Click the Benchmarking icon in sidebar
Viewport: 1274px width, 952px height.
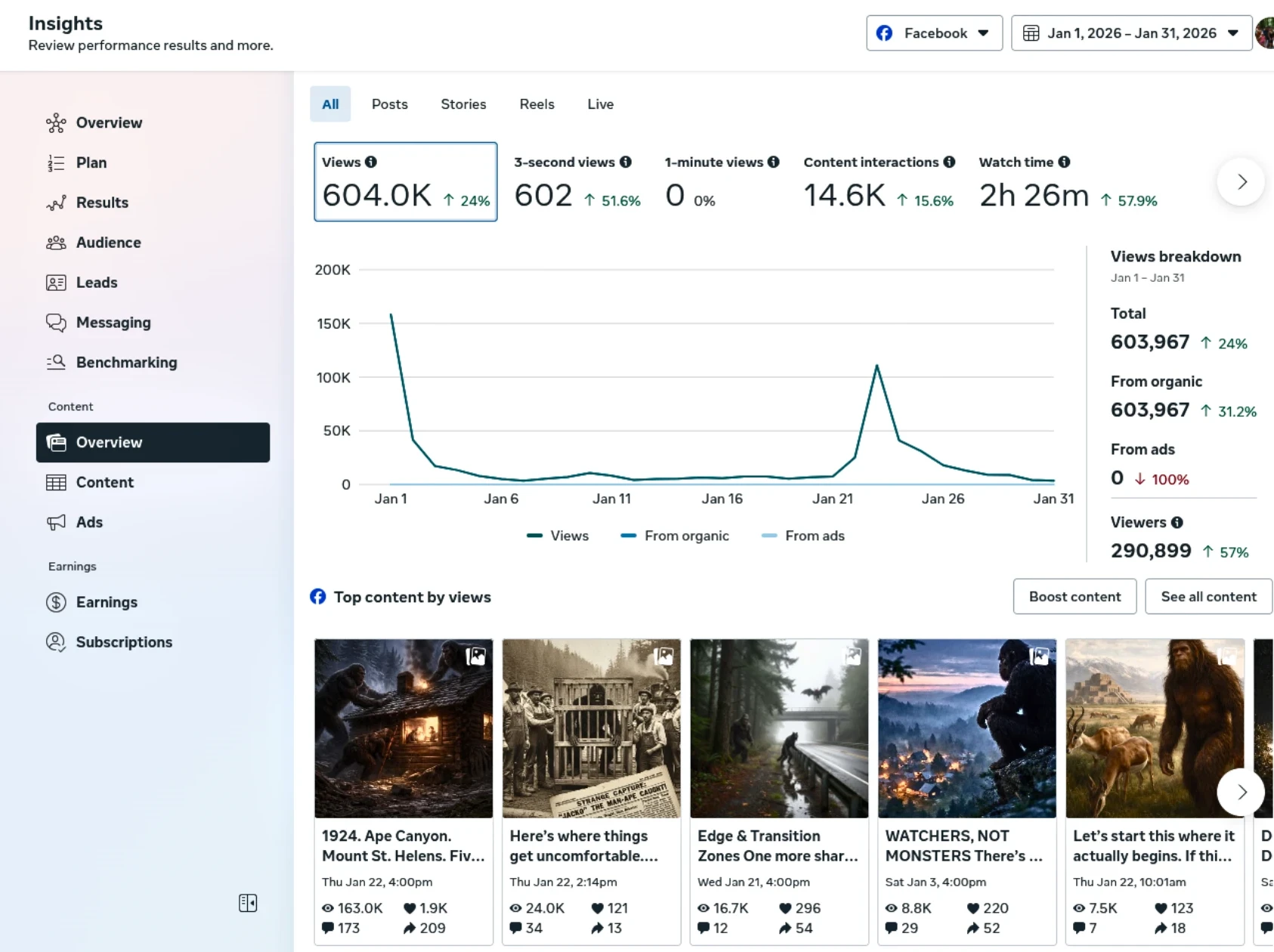pos(56,363)
